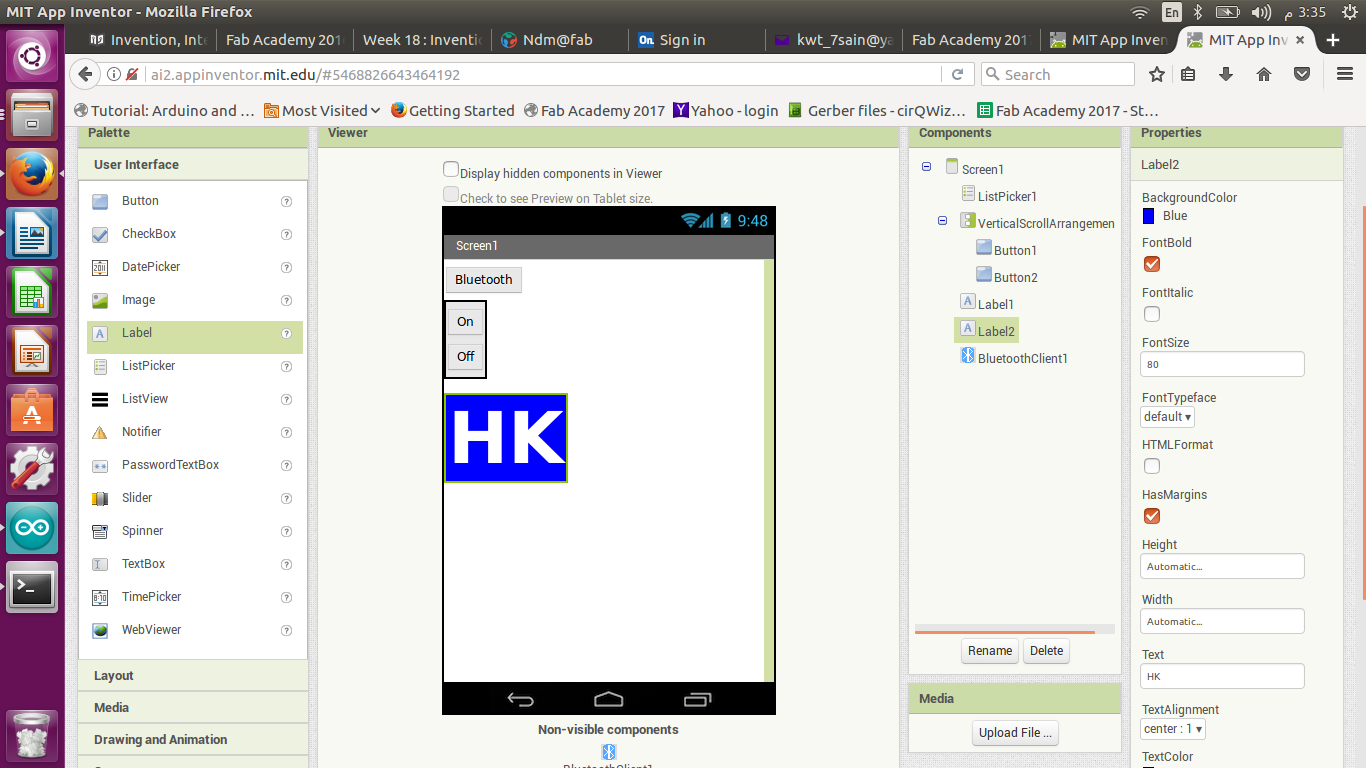The width and height of the screenshot is (1366, 768).
Task: Click the On button in the viewer
Action: pos(465,322)
